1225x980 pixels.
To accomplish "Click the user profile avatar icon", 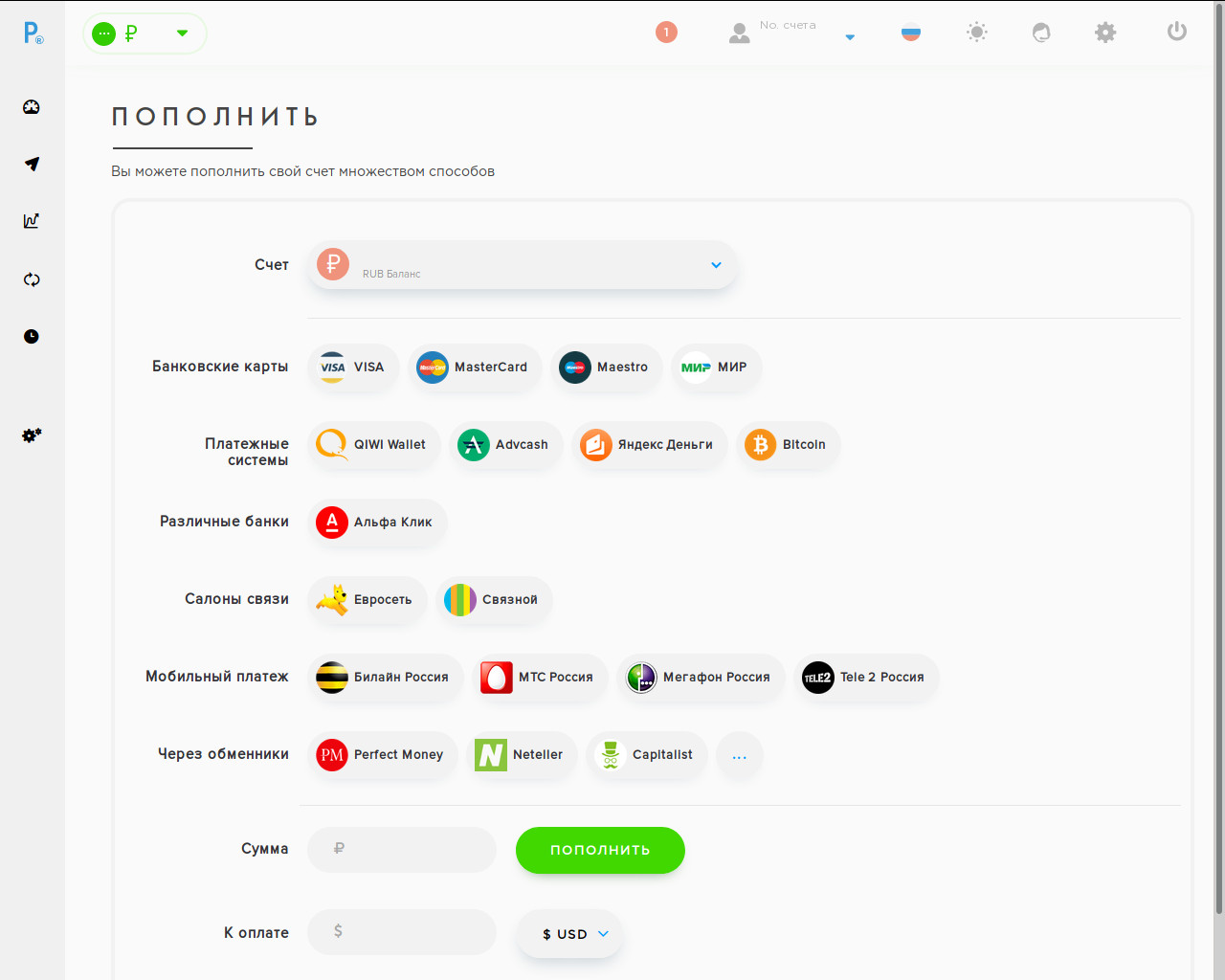I will [x=740, y=33].
